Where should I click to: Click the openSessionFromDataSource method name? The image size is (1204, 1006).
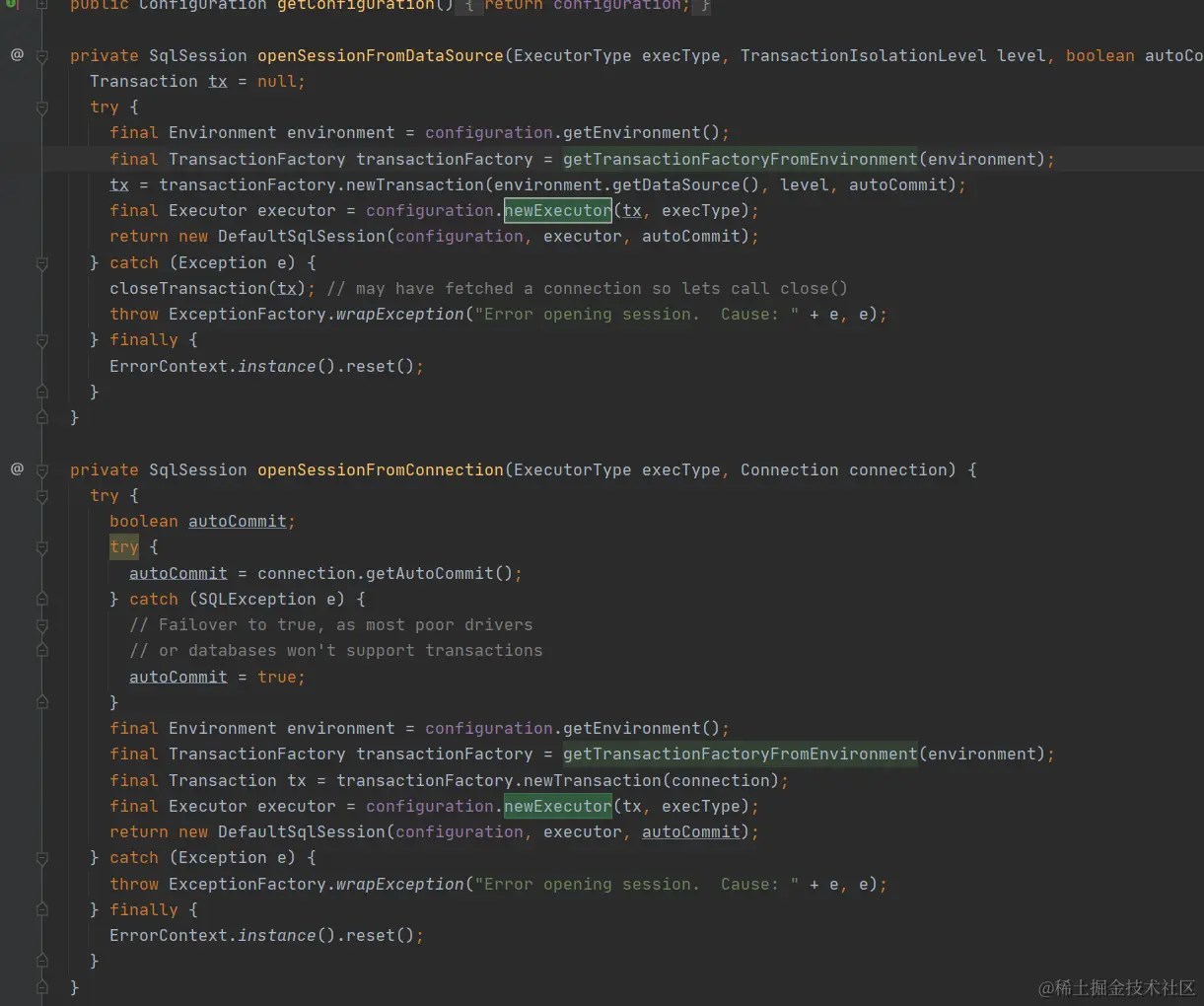[x=381, y=55]
